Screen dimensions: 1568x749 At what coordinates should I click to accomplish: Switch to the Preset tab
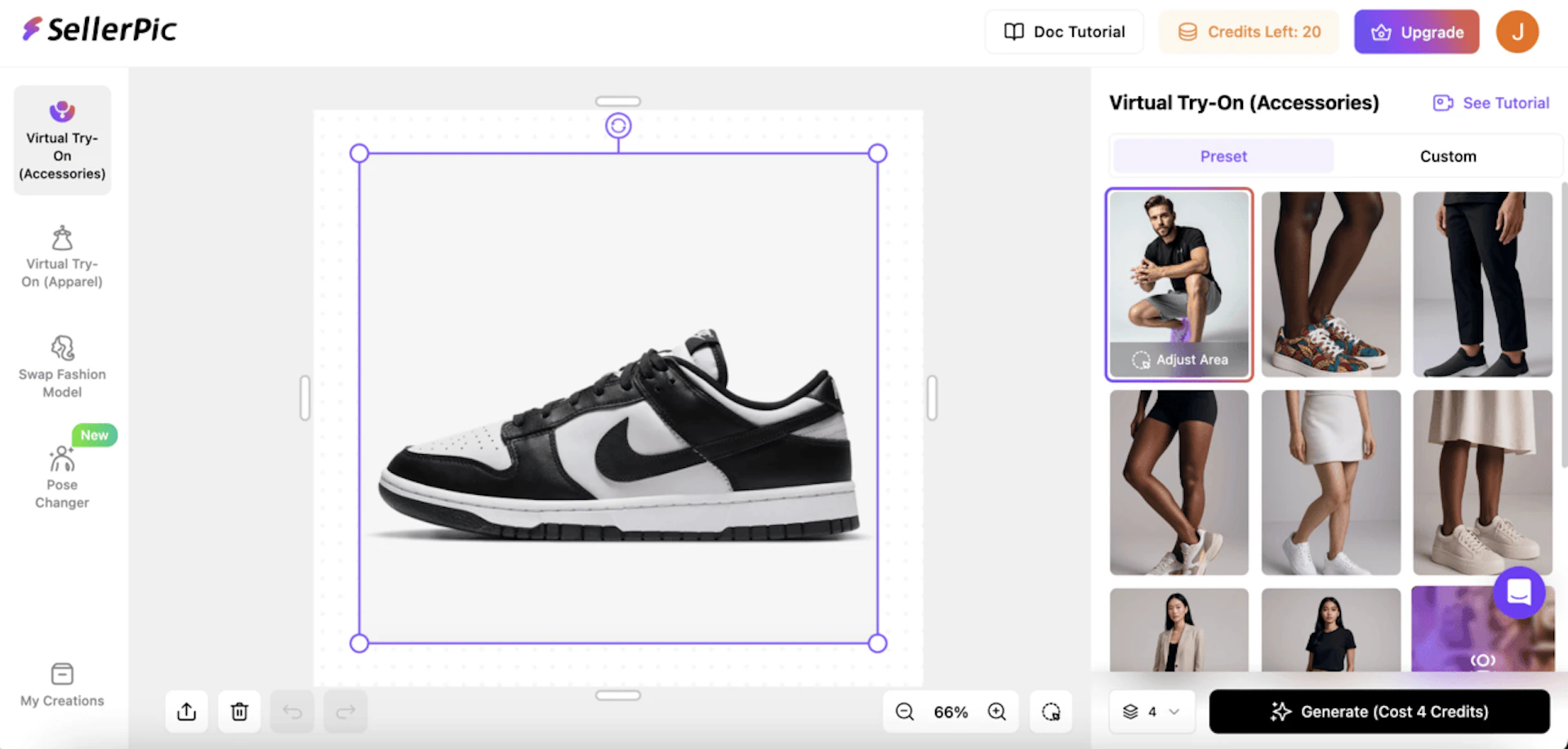pos(1223,156)
